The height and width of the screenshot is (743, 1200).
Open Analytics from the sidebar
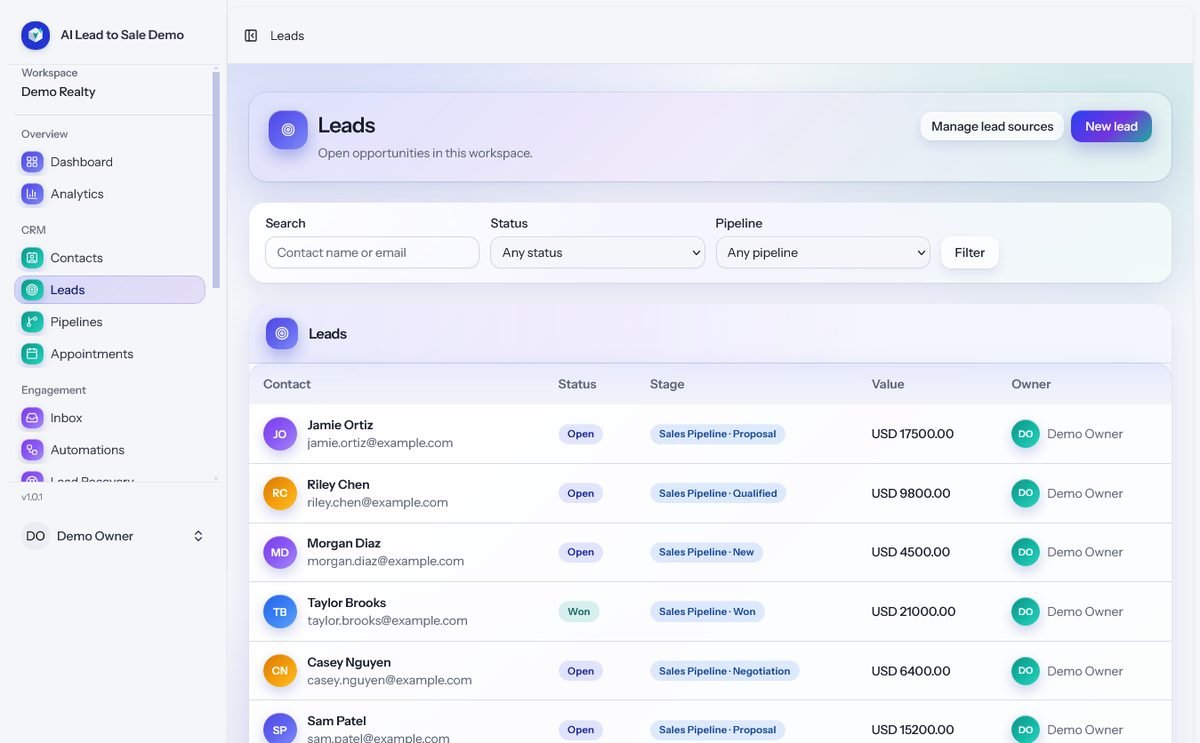point(110,194)
